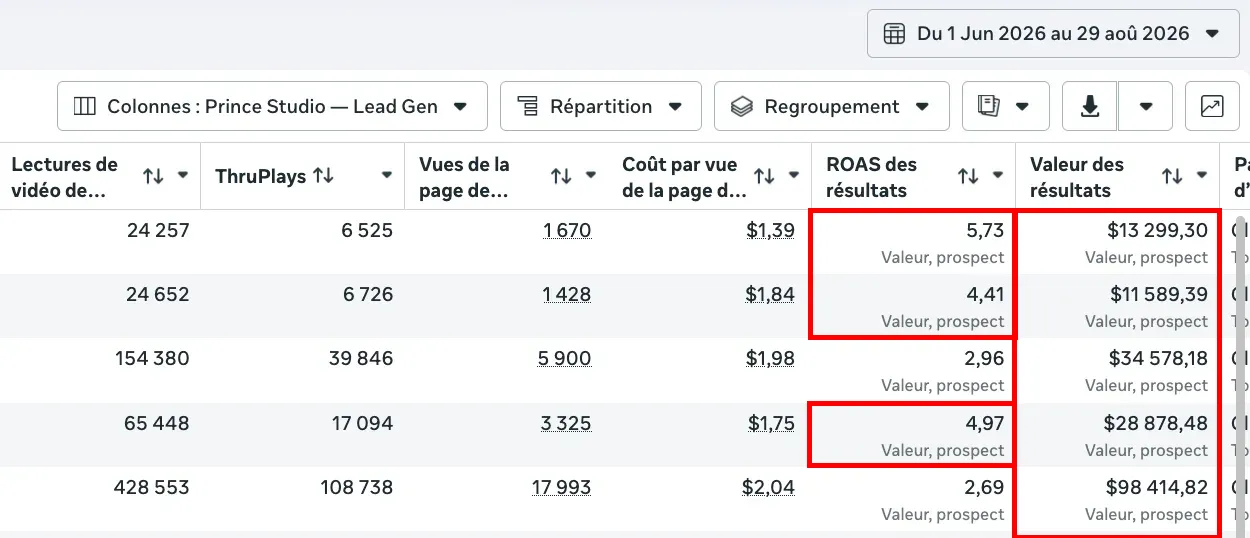Open the 1 670 page views link
The image size is (1250, 538).
pos(567,231)
